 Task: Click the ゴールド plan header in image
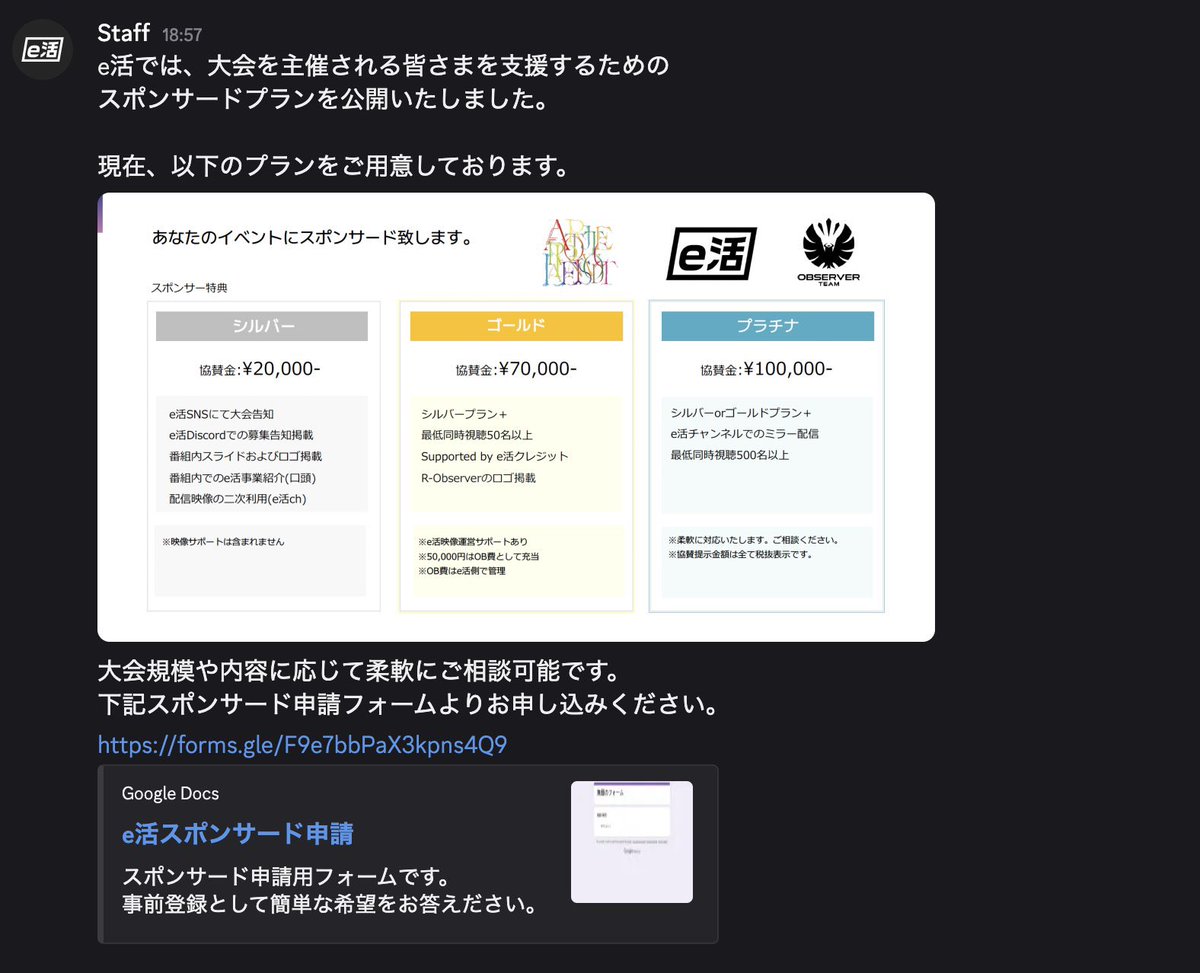516,327
